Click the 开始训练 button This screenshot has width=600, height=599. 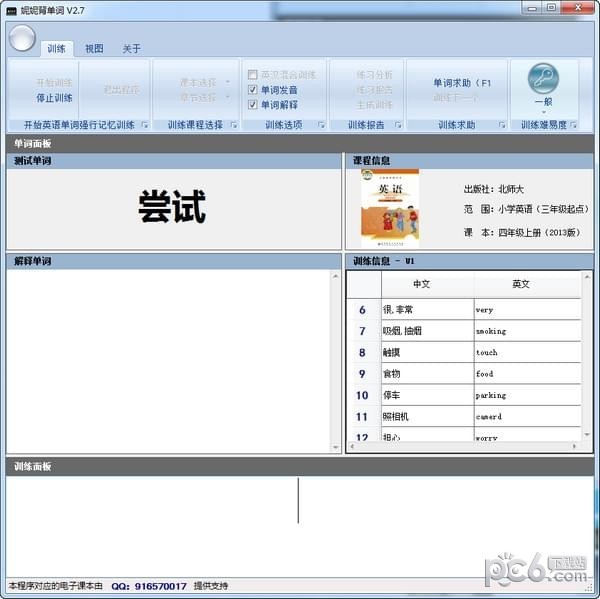click(54, 82)
